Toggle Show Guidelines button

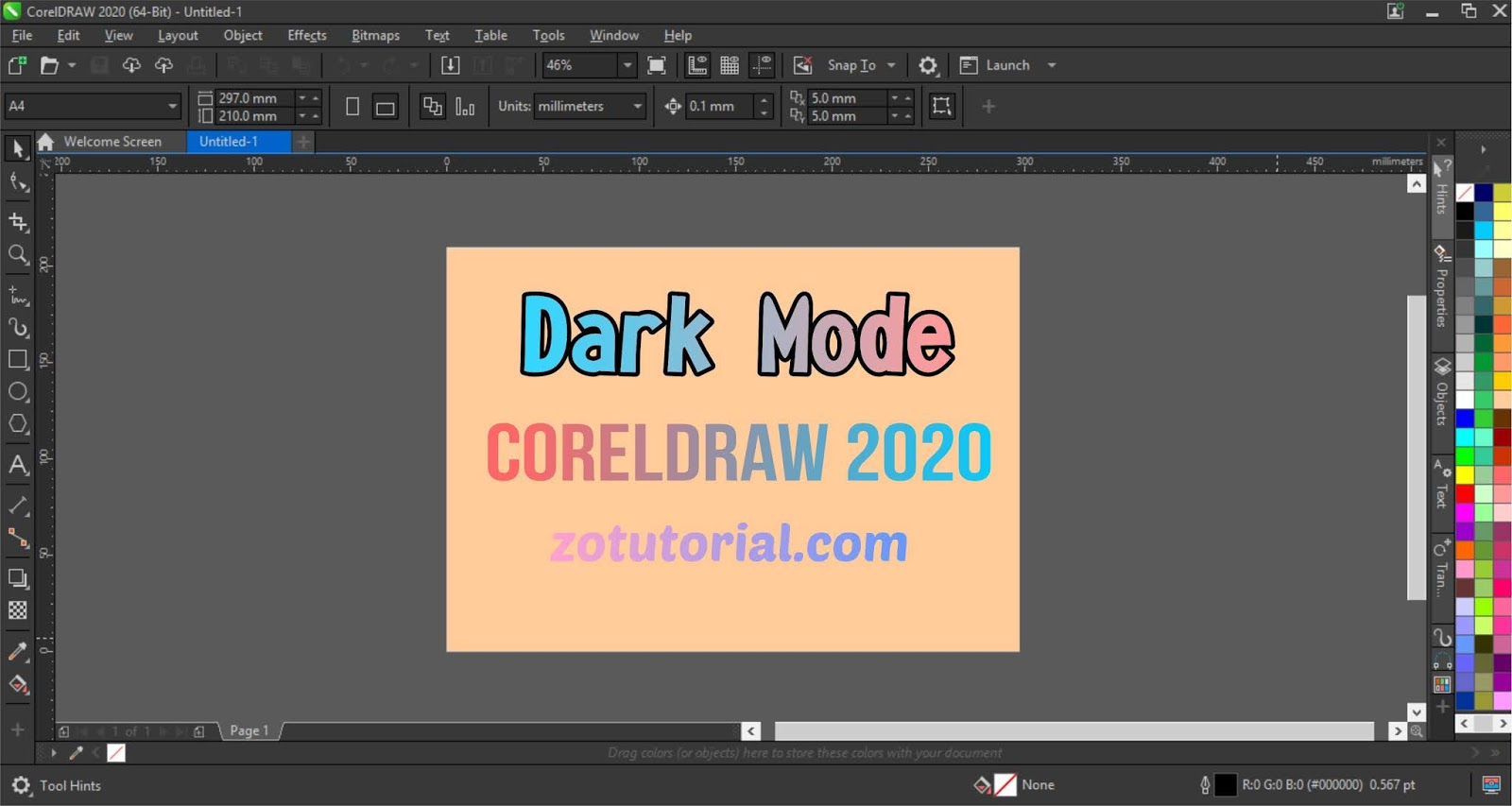(762, 65)
